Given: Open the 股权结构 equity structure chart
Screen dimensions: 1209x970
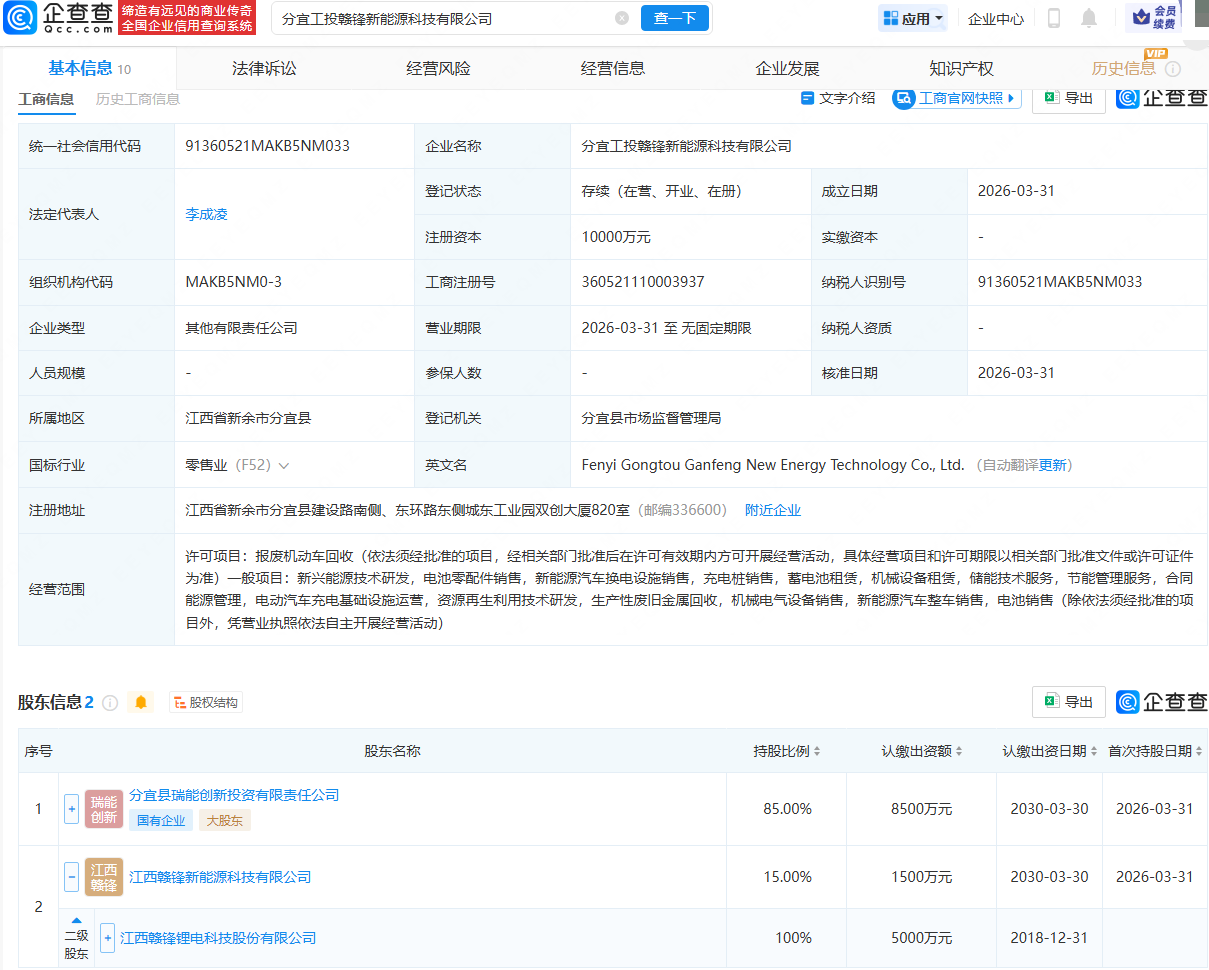Looking at the screenshot, I should 204,703.
